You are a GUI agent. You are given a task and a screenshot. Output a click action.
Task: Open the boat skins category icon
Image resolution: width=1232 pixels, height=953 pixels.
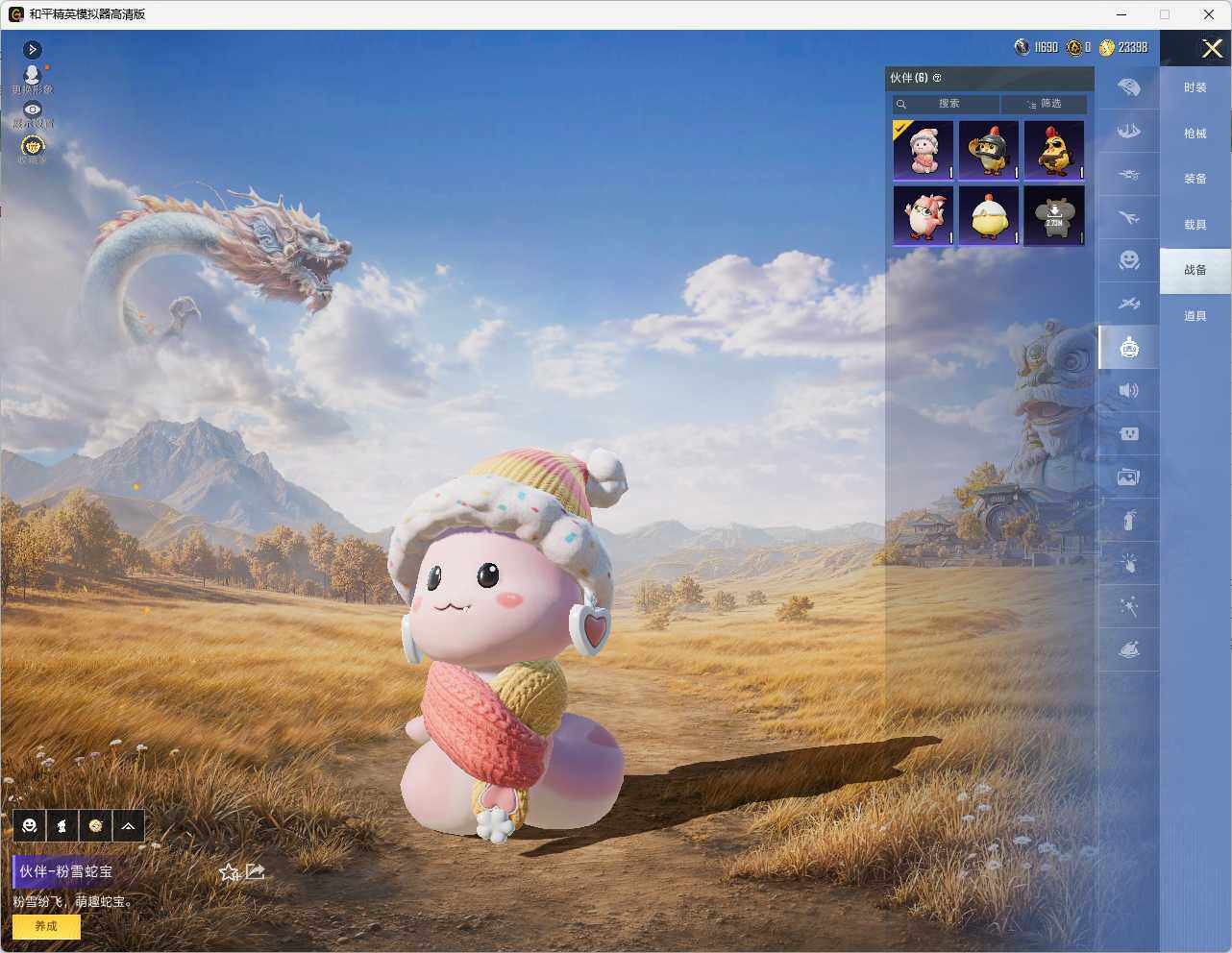[1129, 131]
